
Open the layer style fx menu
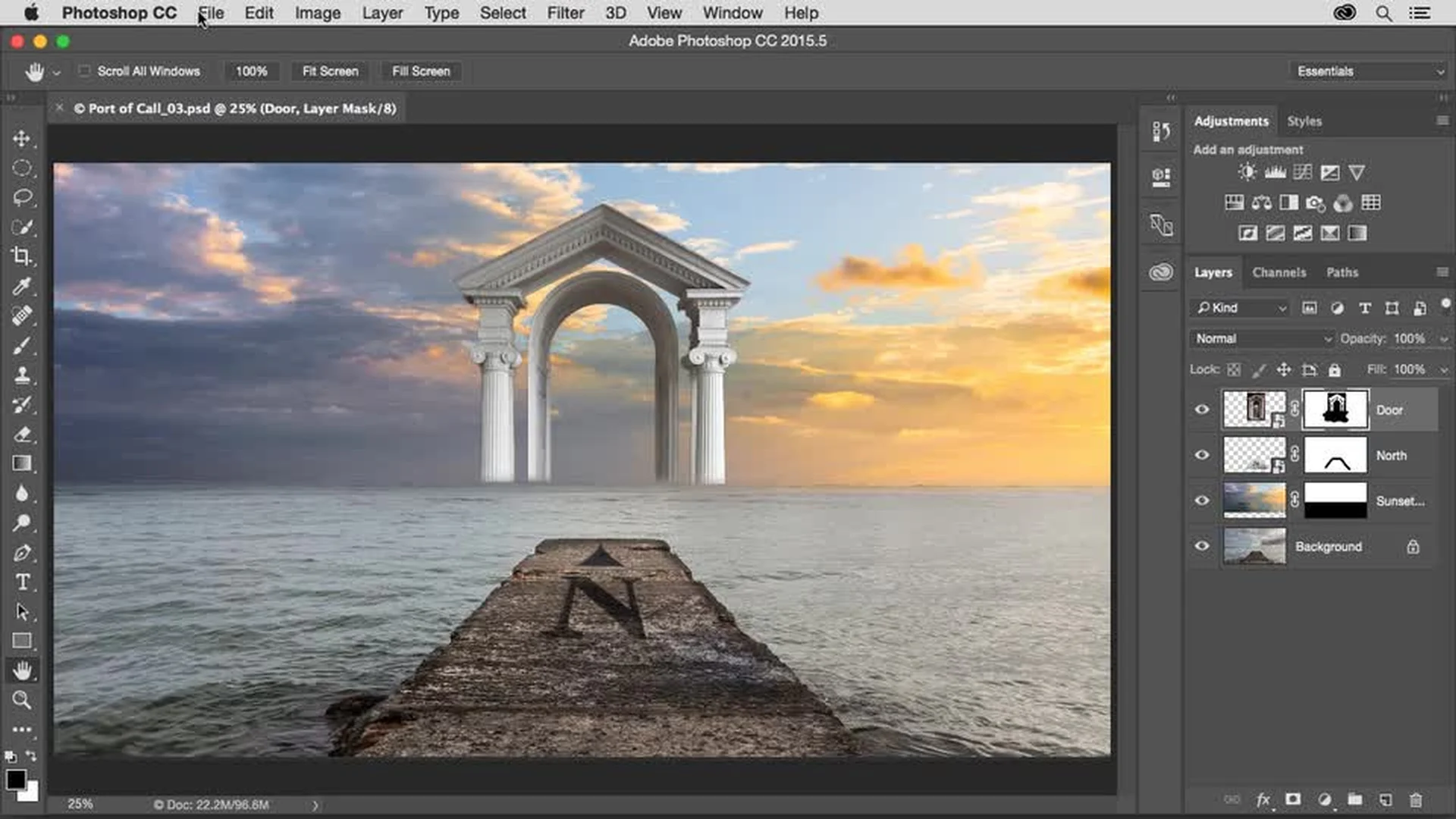point(1263,799)
